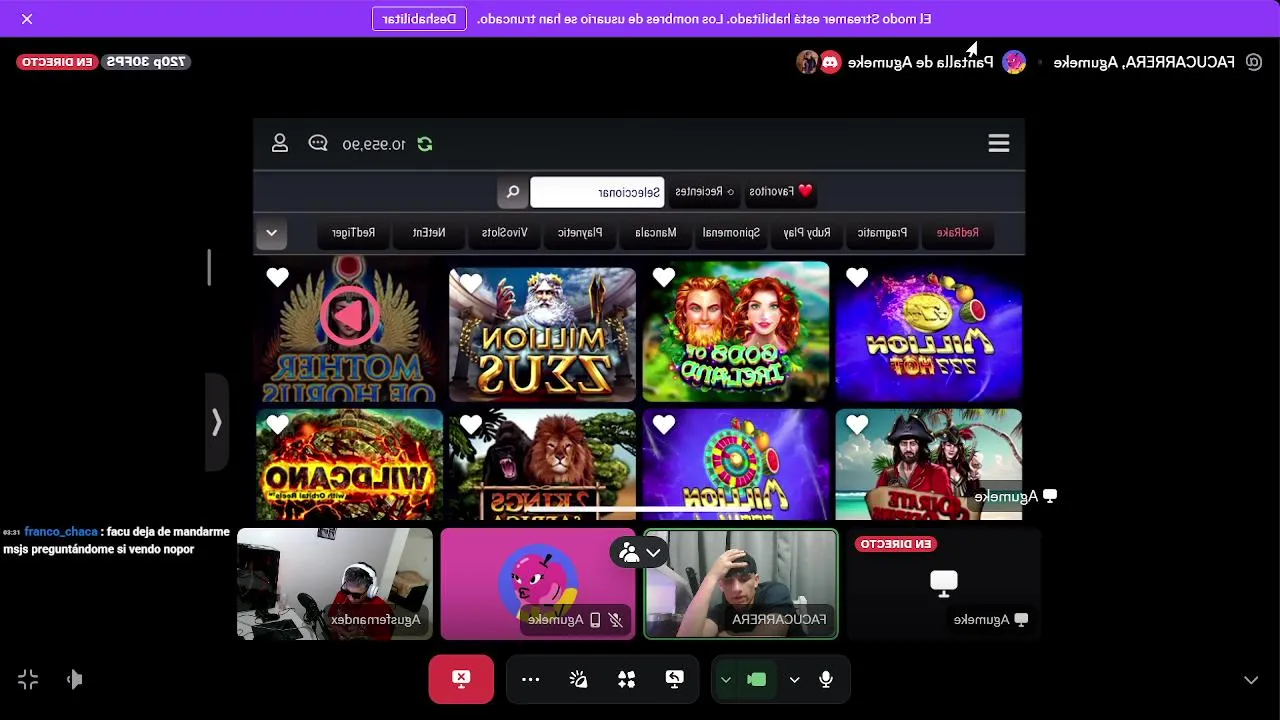Open the Favoritos filter button

(x=780, y=192)
